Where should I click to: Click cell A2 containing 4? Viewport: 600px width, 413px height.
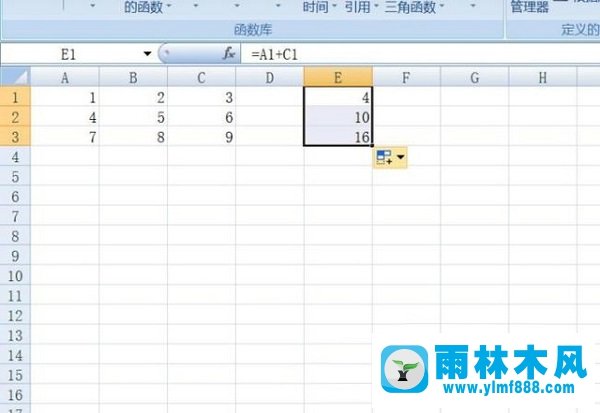point(65,117)
